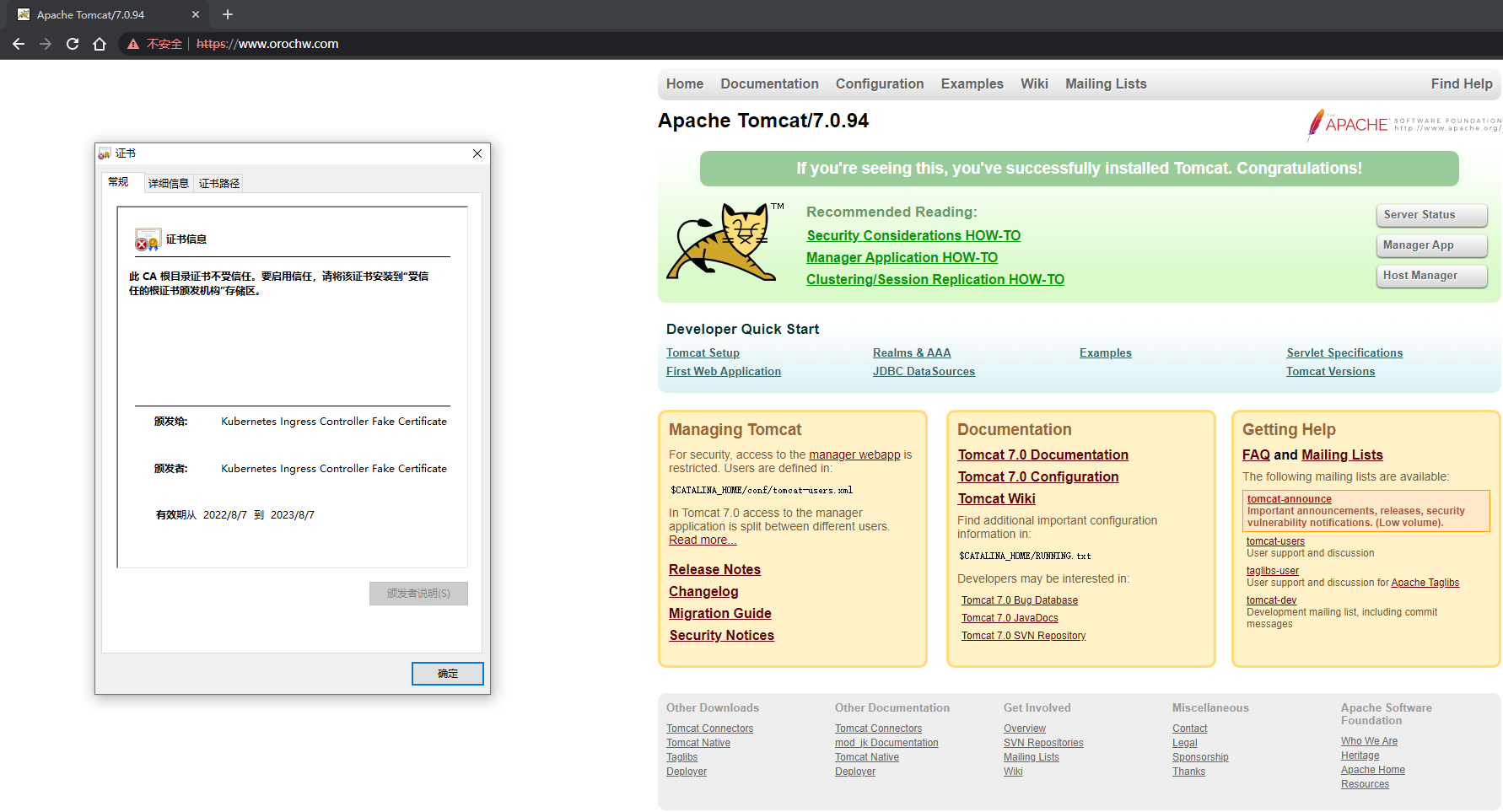Open Release Notes link
Viewport: 1503px width, 812px height.
pyautogui.click(x=714, y=569)
